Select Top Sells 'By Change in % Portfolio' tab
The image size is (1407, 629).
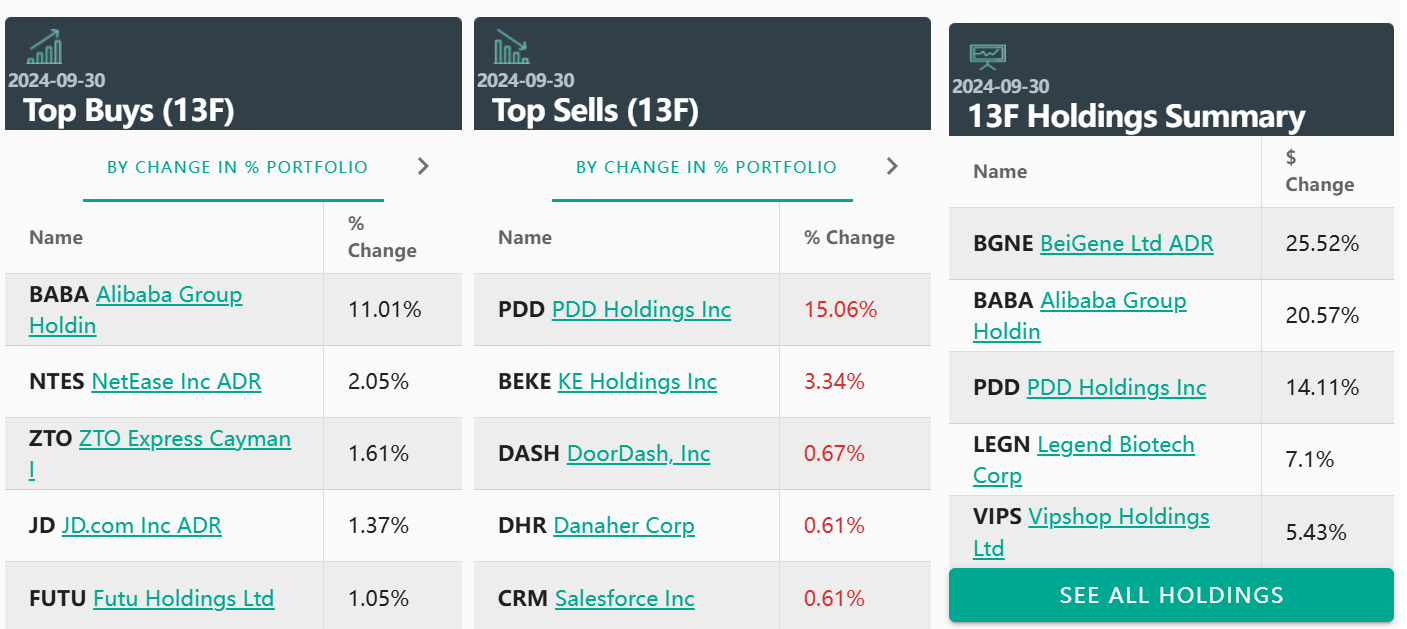[x=706, y=167]
